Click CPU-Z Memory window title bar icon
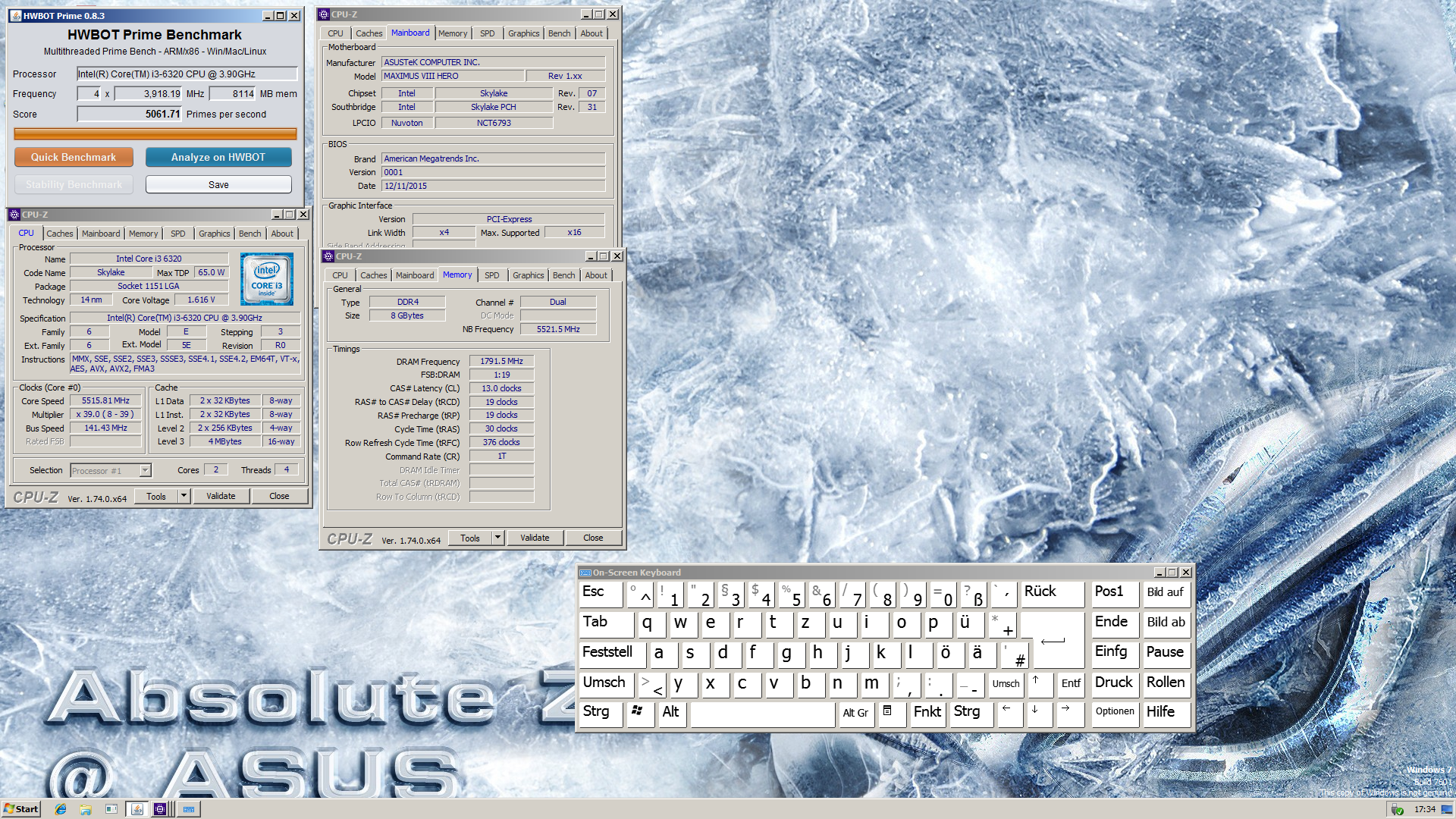The image size is (1456, 819). pos(329,256)
